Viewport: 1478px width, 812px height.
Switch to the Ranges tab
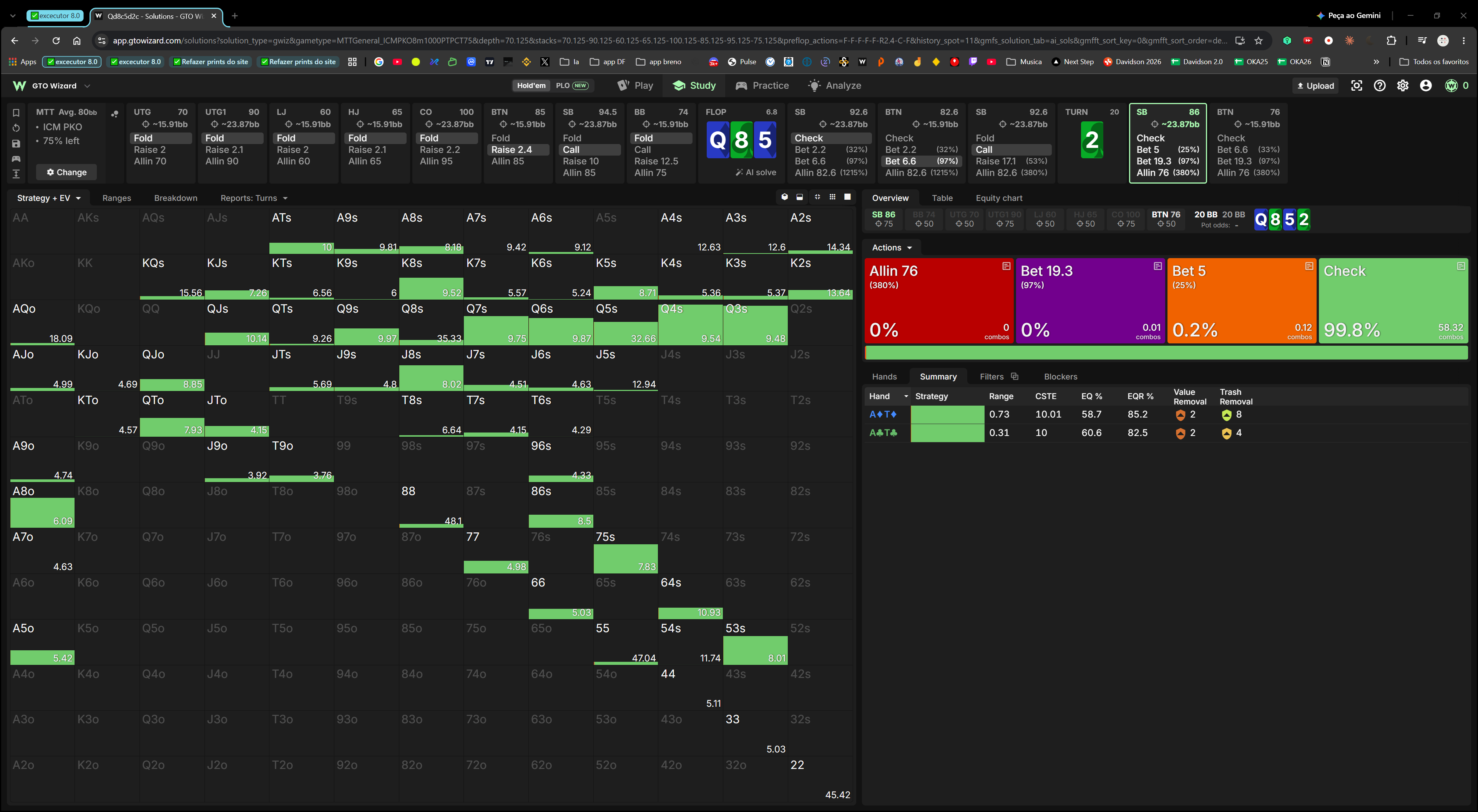[x=116, y=198]
